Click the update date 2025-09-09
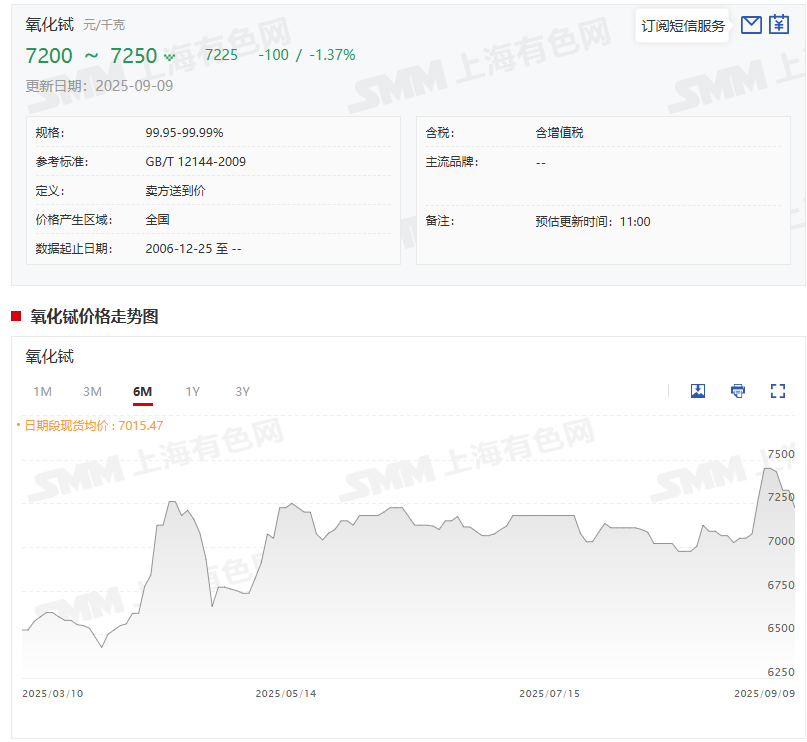Screen dimensions: 807x742 click(134, 85)
